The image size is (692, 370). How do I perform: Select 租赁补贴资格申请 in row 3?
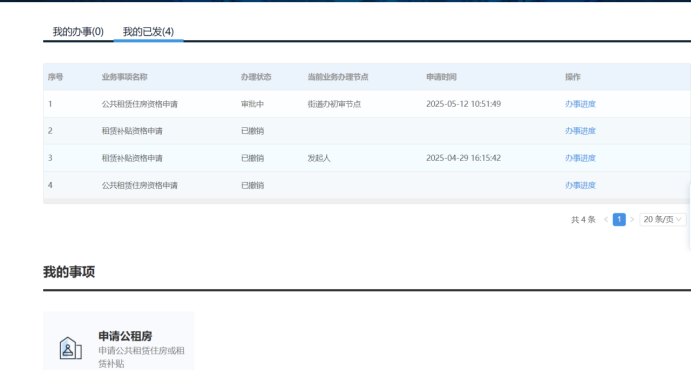[132, 158]
